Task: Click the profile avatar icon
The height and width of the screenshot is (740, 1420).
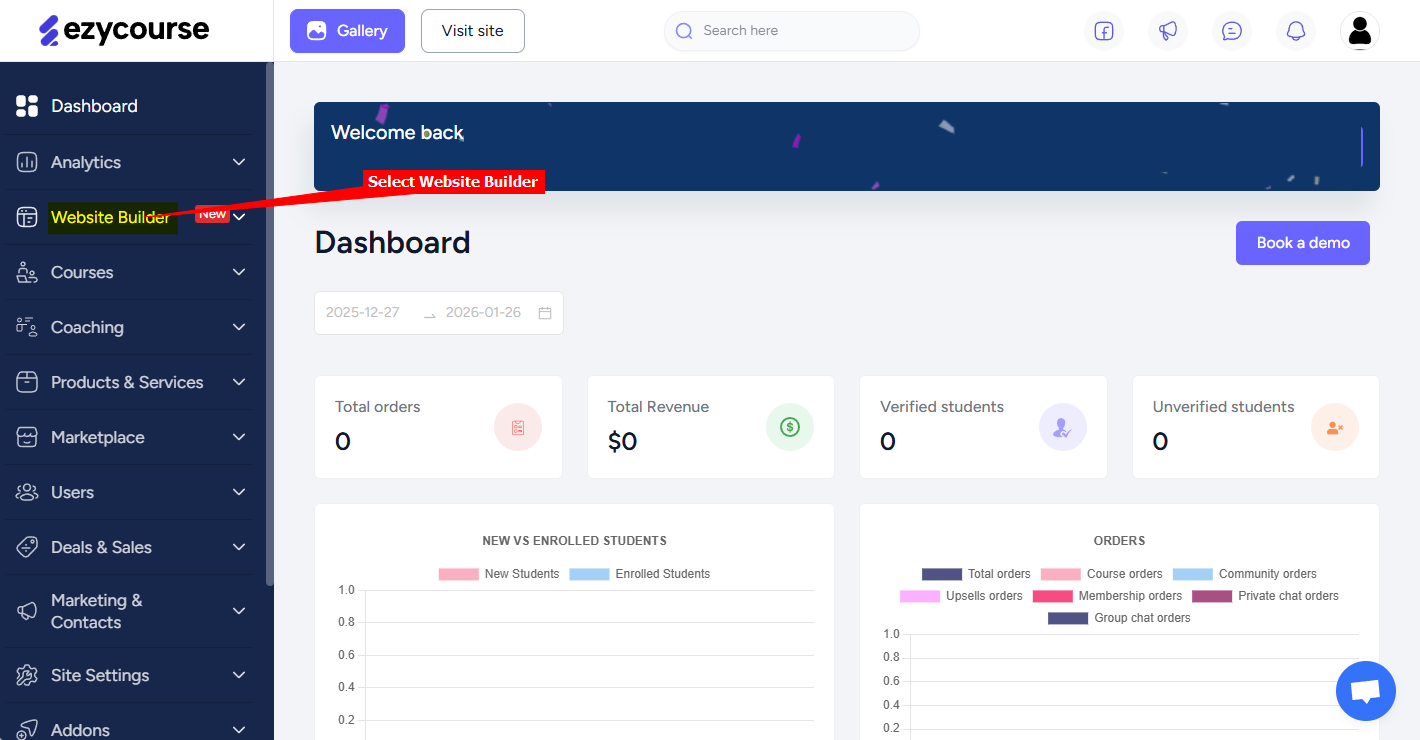Action: pos(1359,31)
